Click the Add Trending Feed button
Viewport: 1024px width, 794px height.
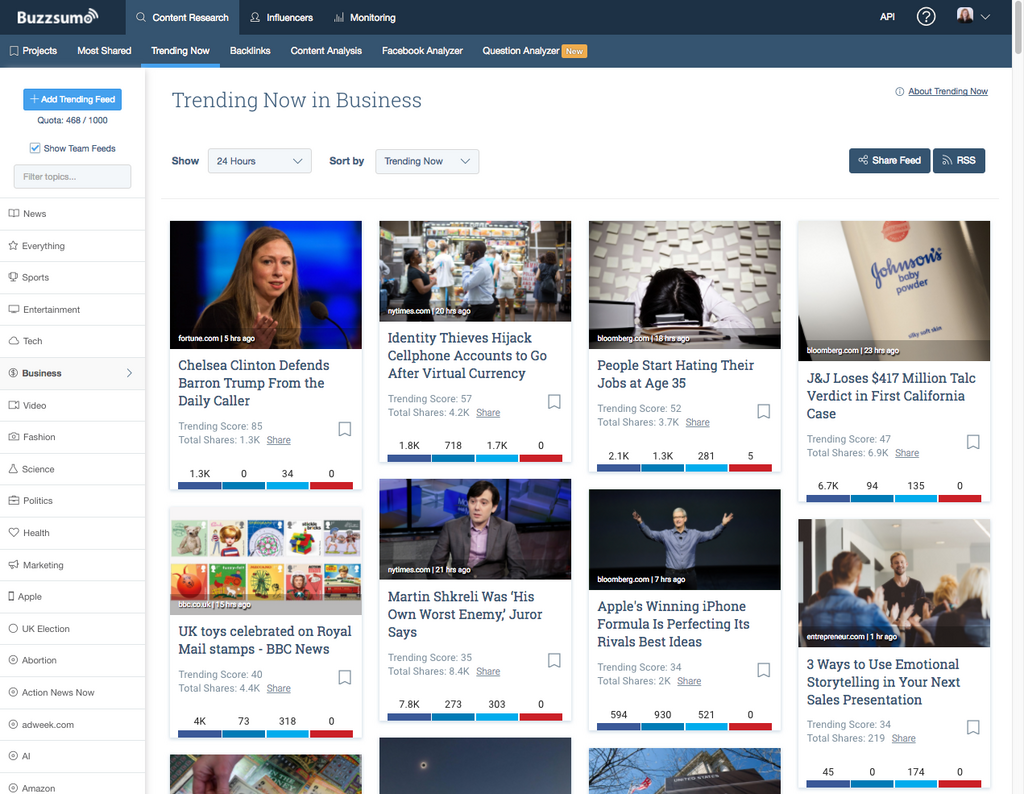tap(72, 99)
